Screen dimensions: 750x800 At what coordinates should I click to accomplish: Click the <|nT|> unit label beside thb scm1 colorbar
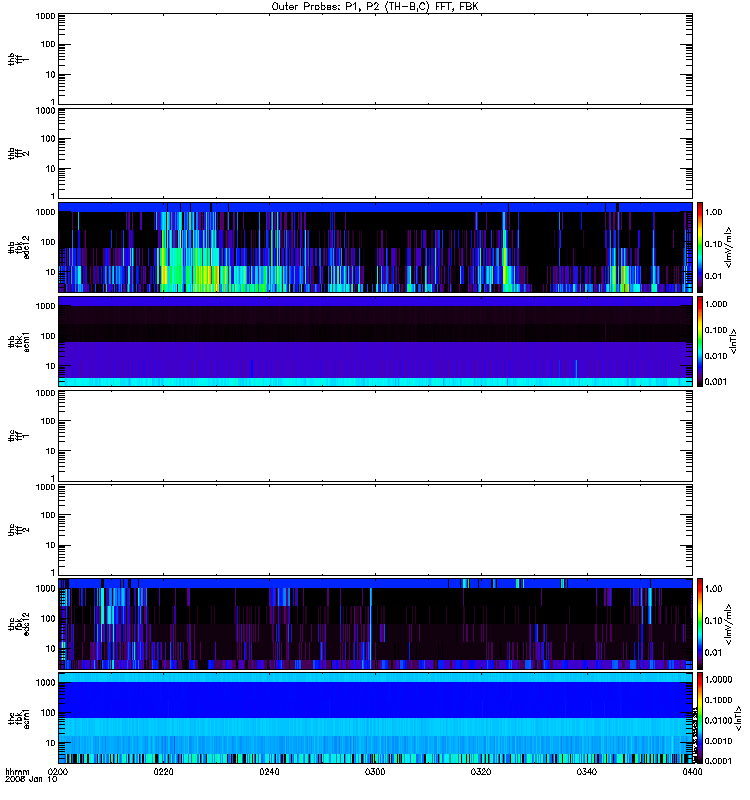click(x=733, y=341)
